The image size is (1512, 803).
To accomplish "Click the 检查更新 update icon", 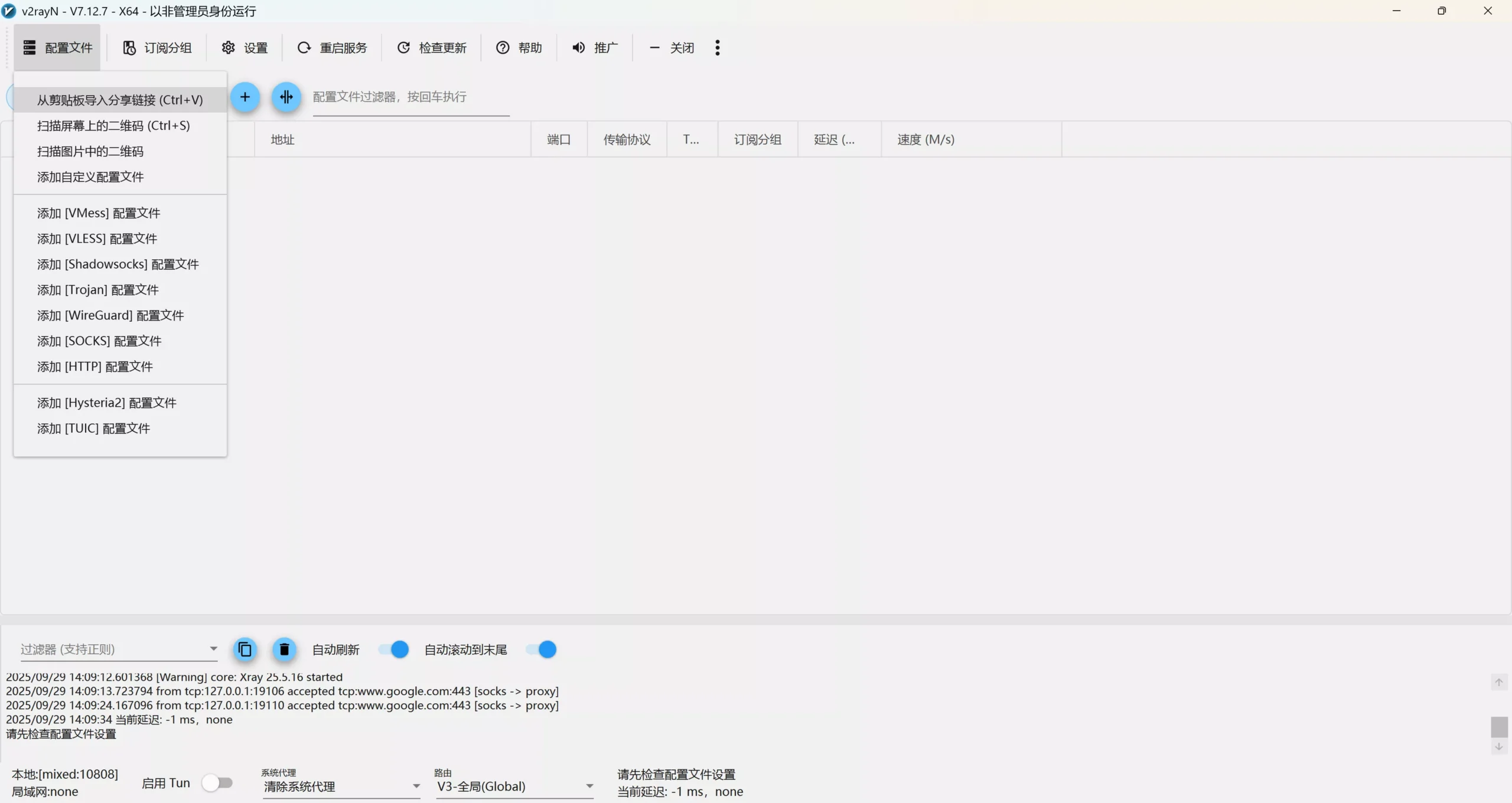I will pyautogui.click(x=403, y=48).
